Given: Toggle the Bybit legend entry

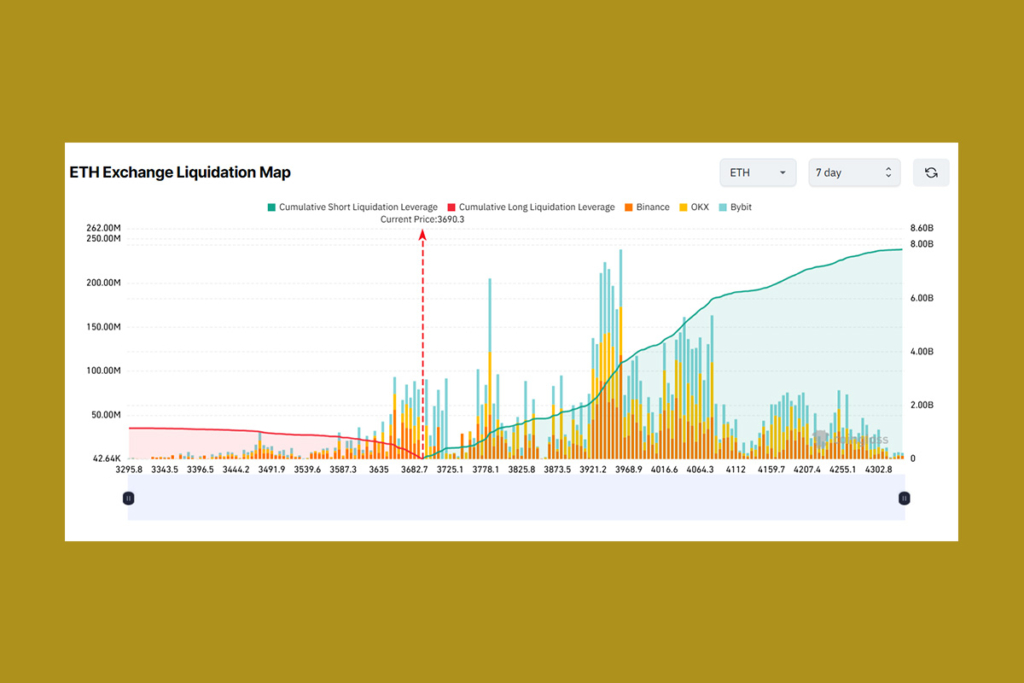Looking at the screenshot, I should tap(734, 207).
